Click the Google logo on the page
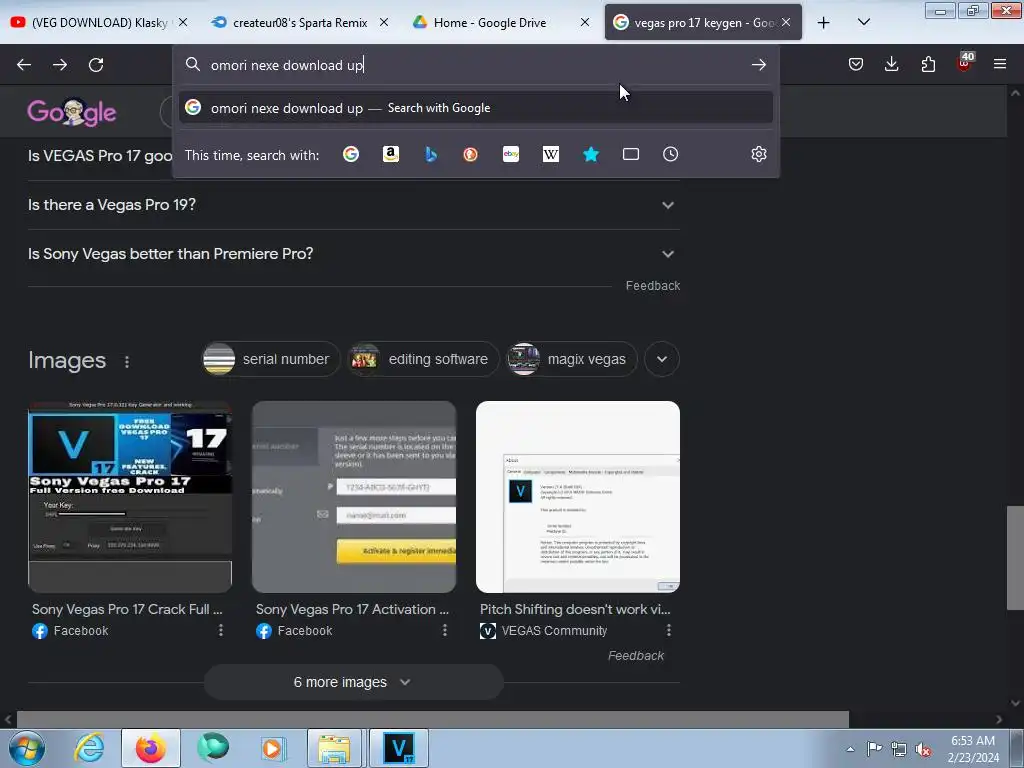Viewport: 1024px width, 768px height. [x=72, y=112]
